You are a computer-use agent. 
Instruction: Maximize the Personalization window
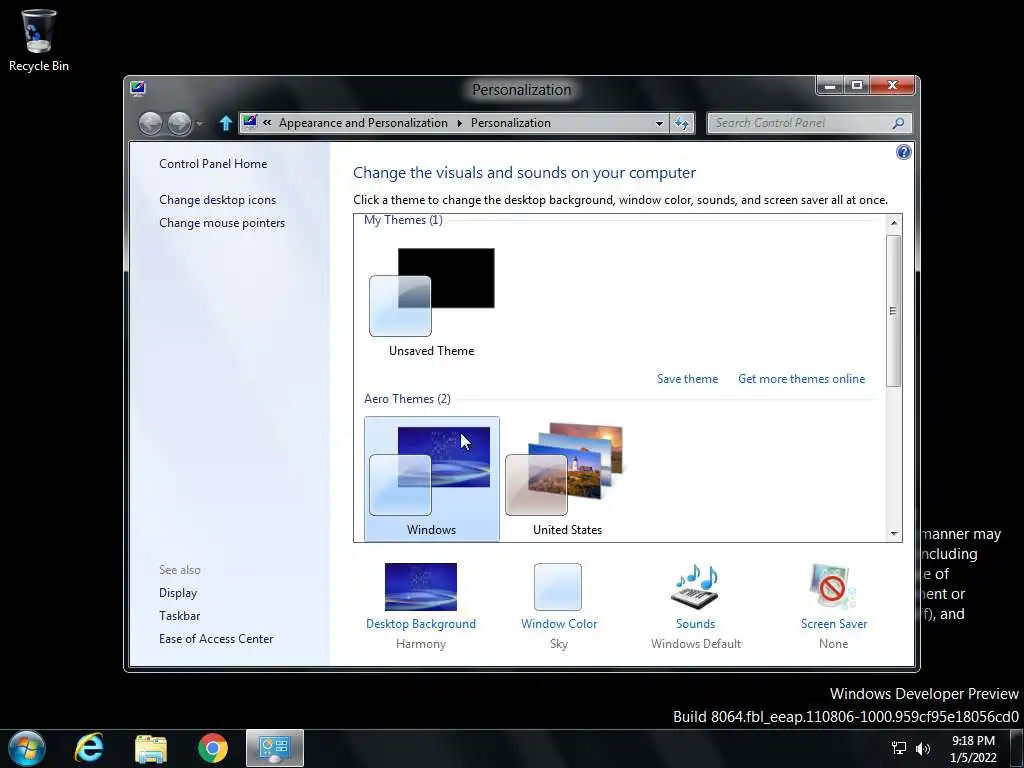(x=857, y=86)
